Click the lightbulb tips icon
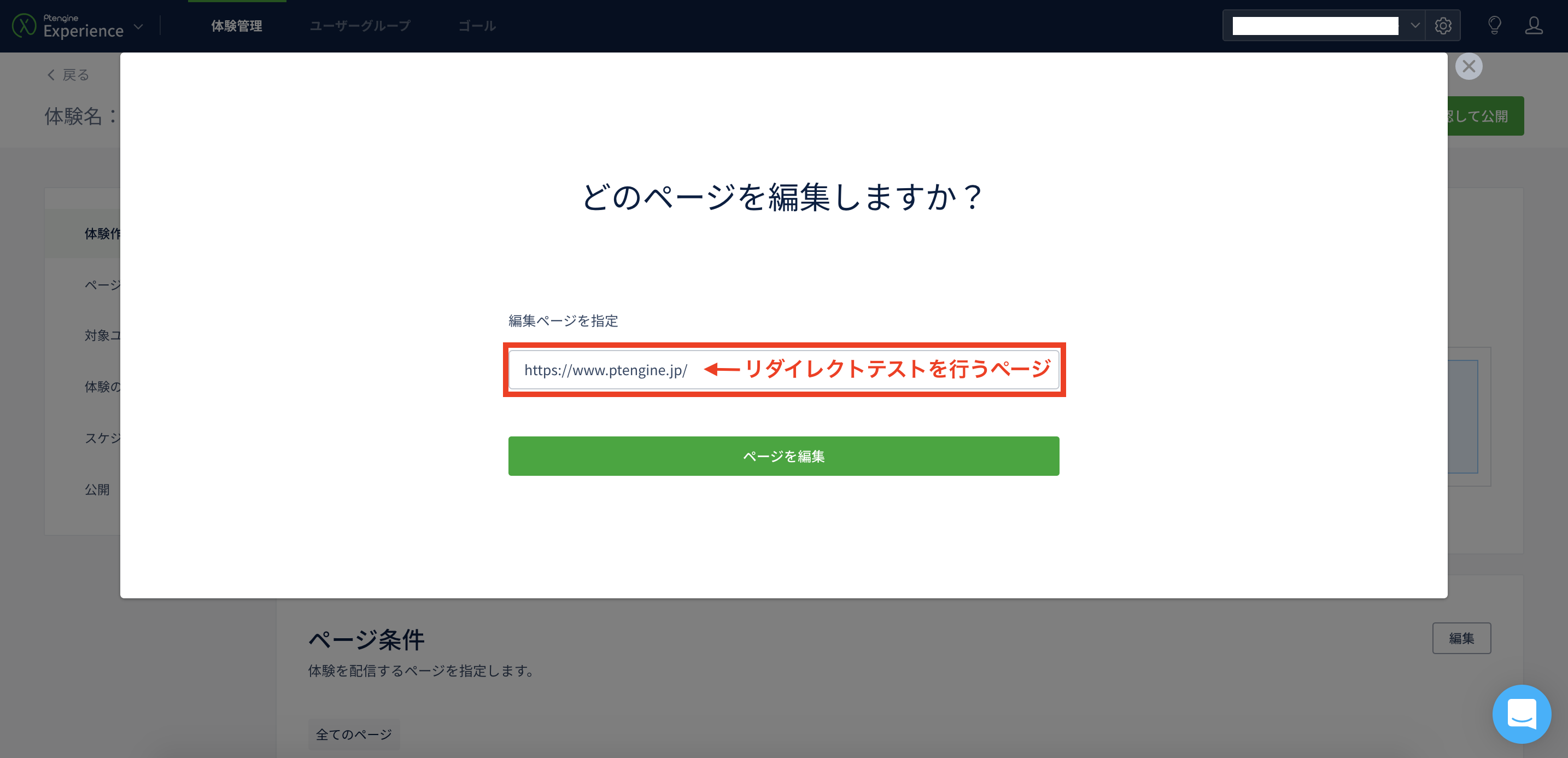The width and height of the screenshot is (1568, 758). click(1494, 26)
